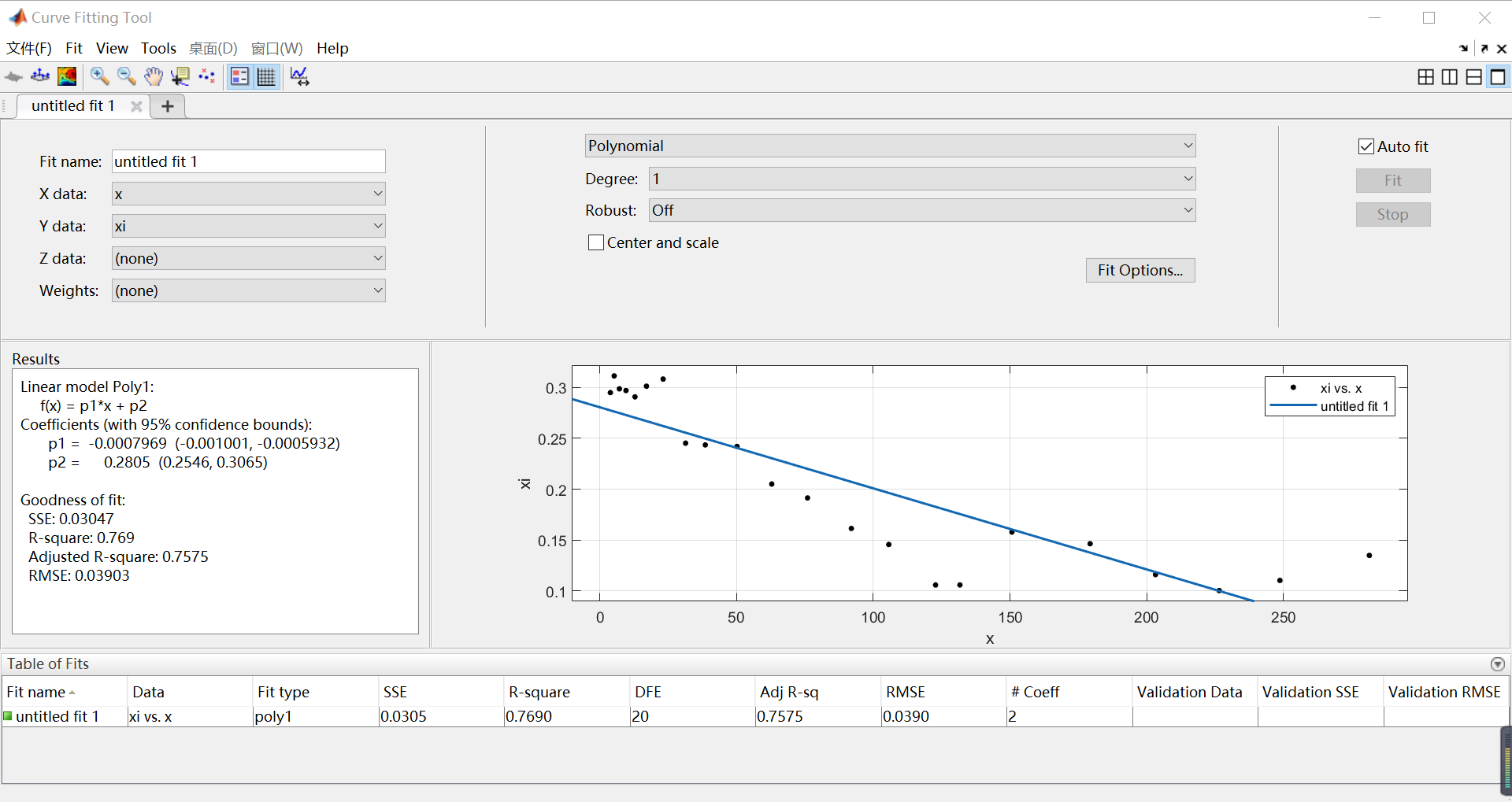Click the zoom in magnifier tool
This screenshot has width=1512, height=802.
[99, 76]
